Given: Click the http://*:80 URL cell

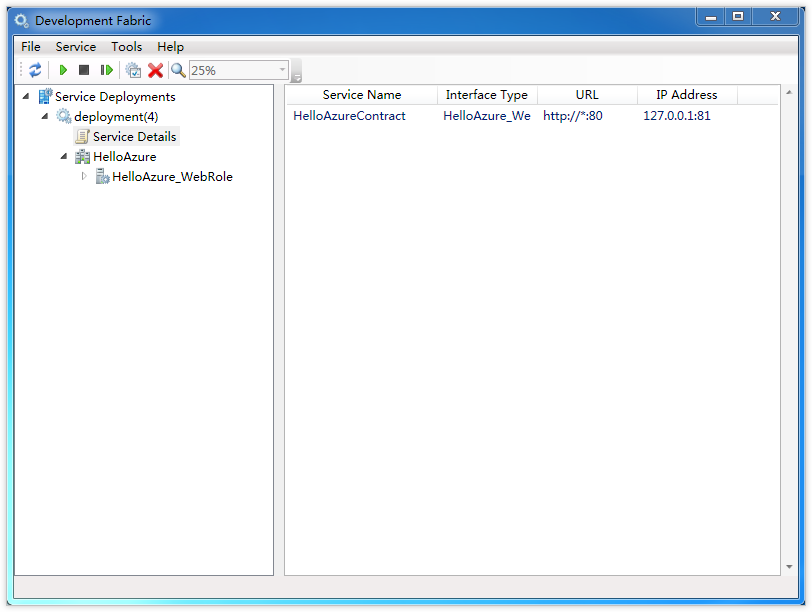Looking at the screenshot, I should [x=573, y=115].
